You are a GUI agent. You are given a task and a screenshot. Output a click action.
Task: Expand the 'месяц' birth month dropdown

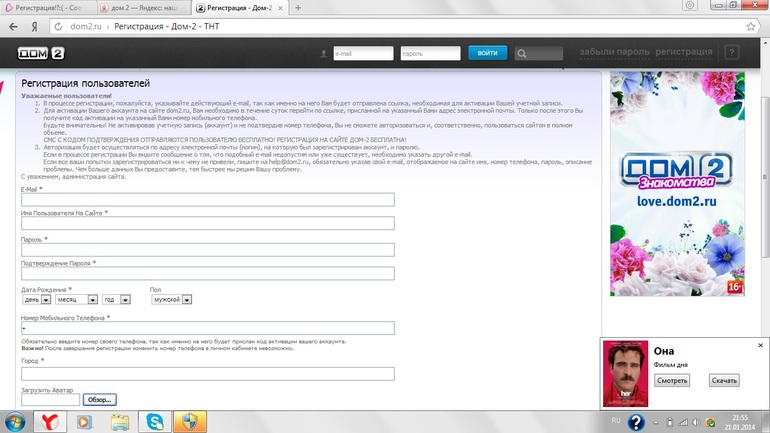click(x=77, y=299)
